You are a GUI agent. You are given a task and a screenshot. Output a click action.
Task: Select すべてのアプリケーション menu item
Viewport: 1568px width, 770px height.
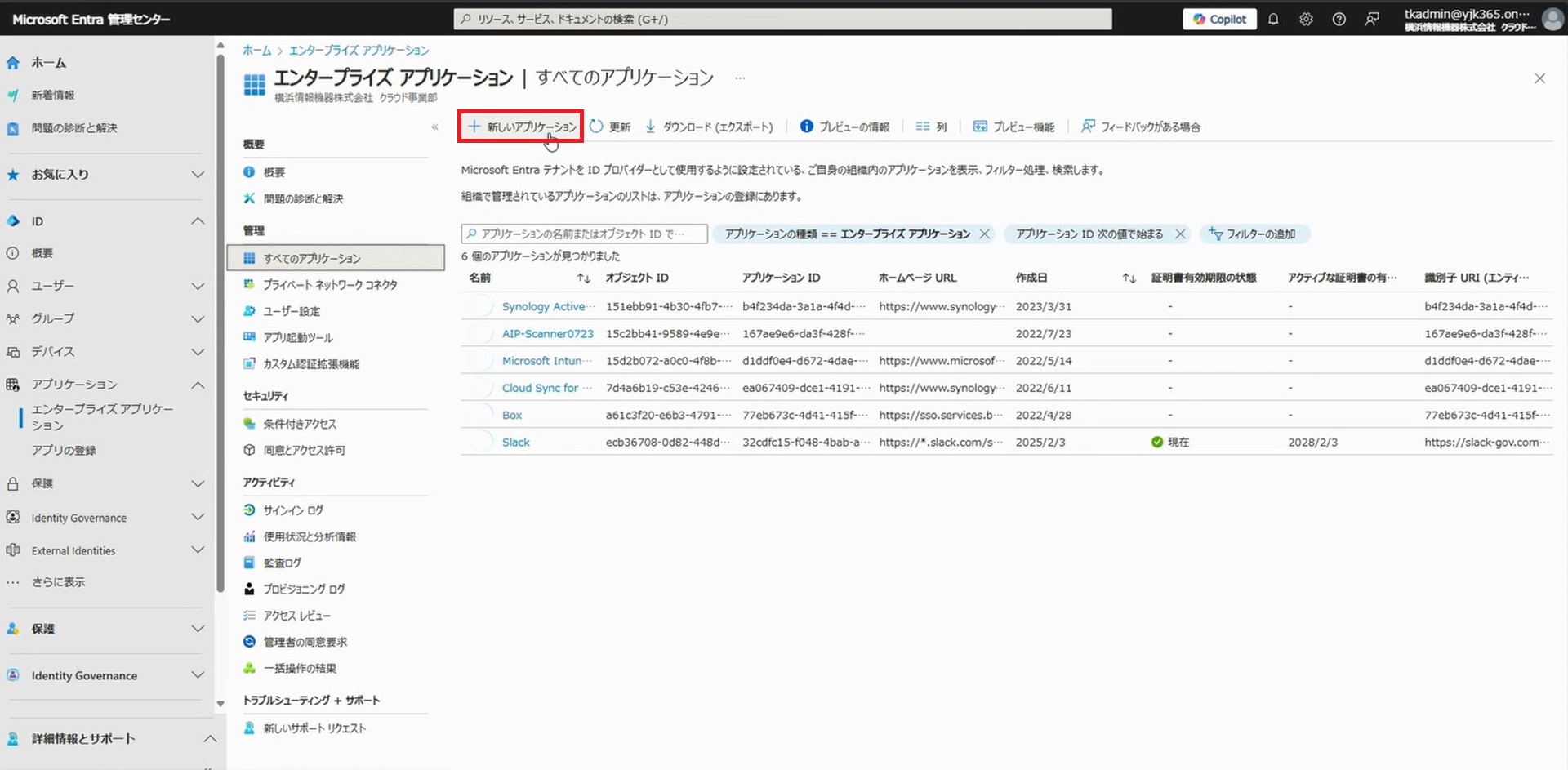336,258
